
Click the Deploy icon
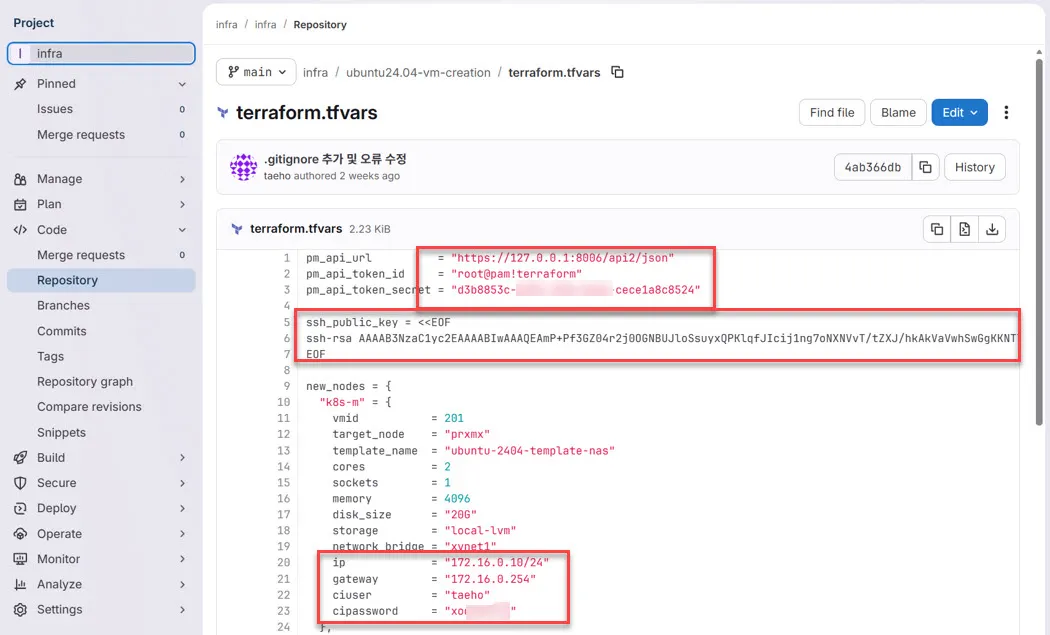tap(20, 508)
